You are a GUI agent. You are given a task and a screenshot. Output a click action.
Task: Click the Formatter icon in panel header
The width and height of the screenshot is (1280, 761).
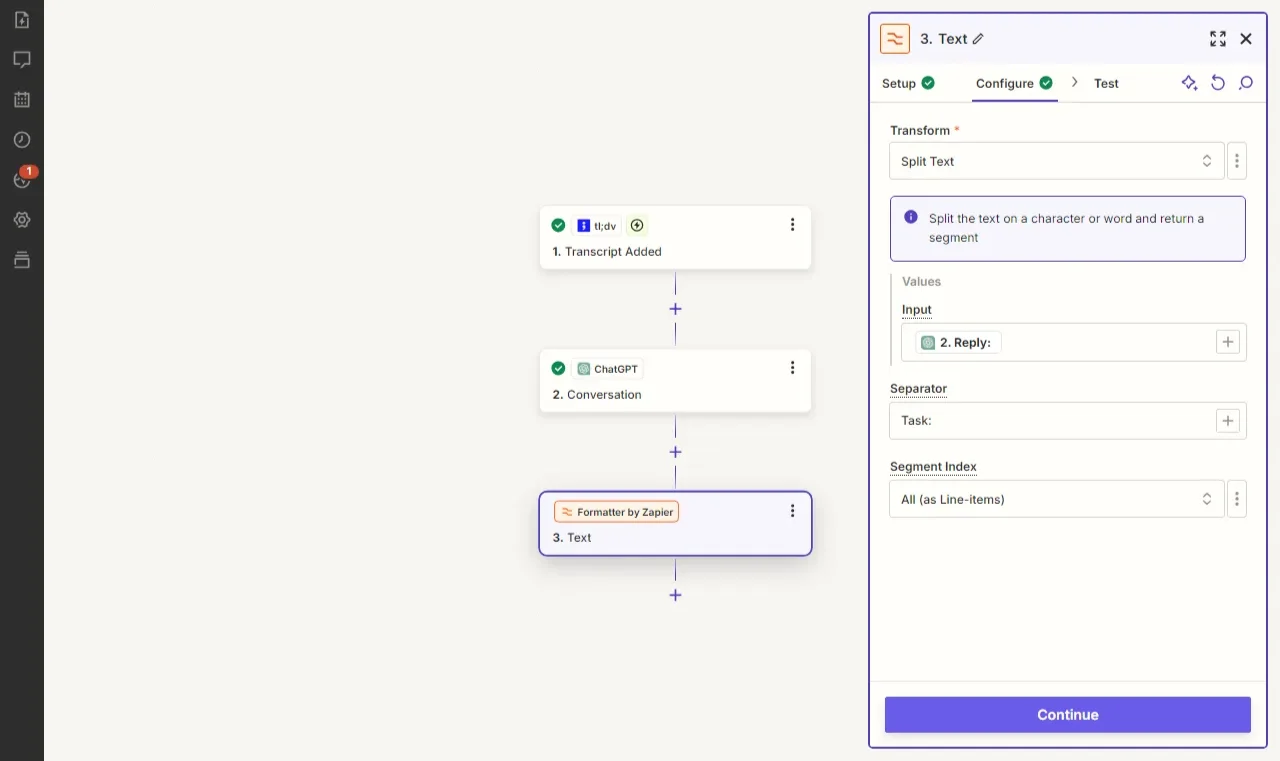tap(895, 39)
